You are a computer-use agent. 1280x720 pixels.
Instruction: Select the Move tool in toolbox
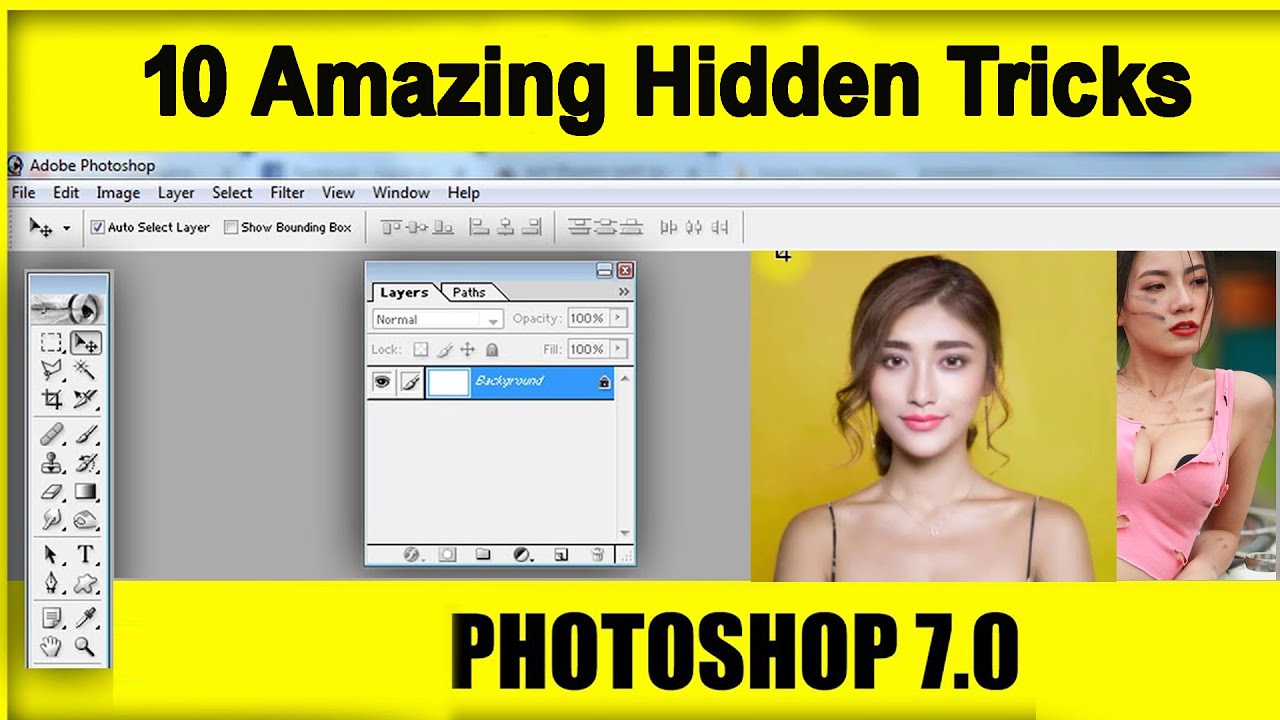click(86, 343)
